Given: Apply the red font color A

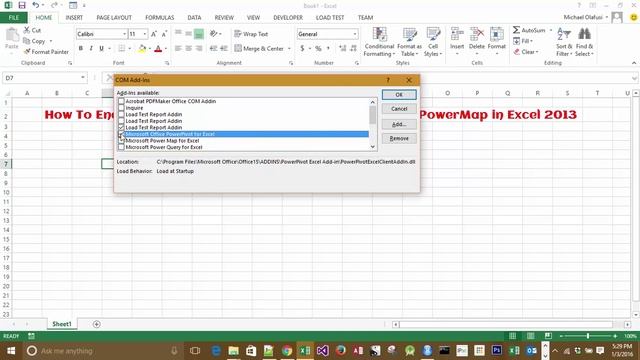Looking at the screenshot, I should coord(158,49).
